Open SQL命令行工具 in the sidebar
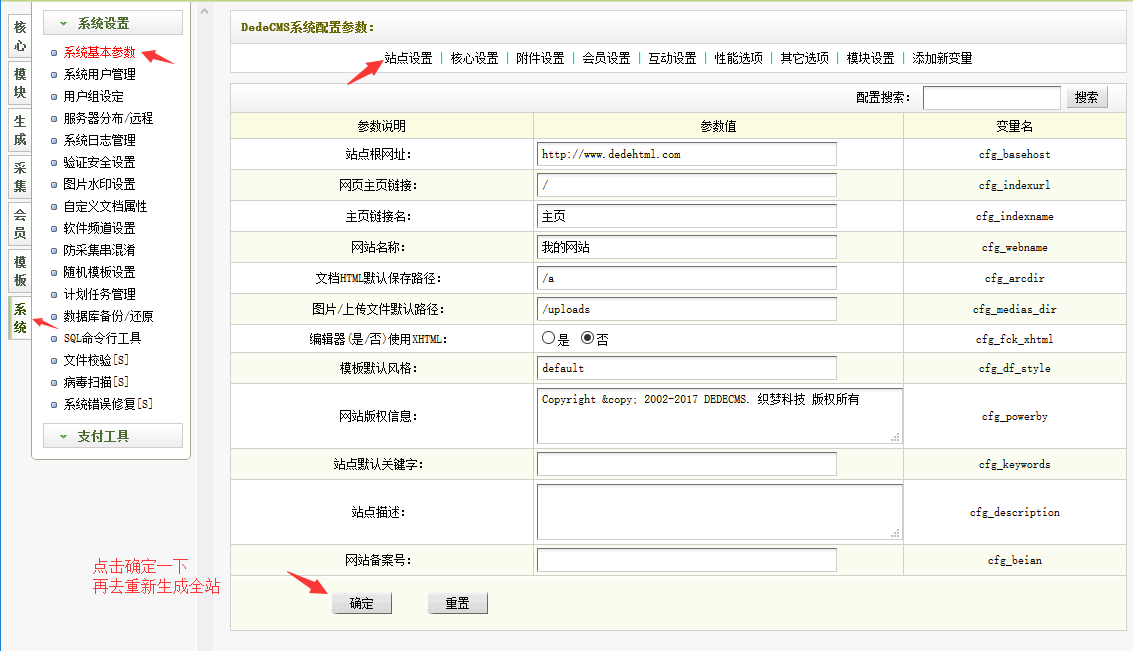This screenshot has width=1133, height=651. pos(102,338)
